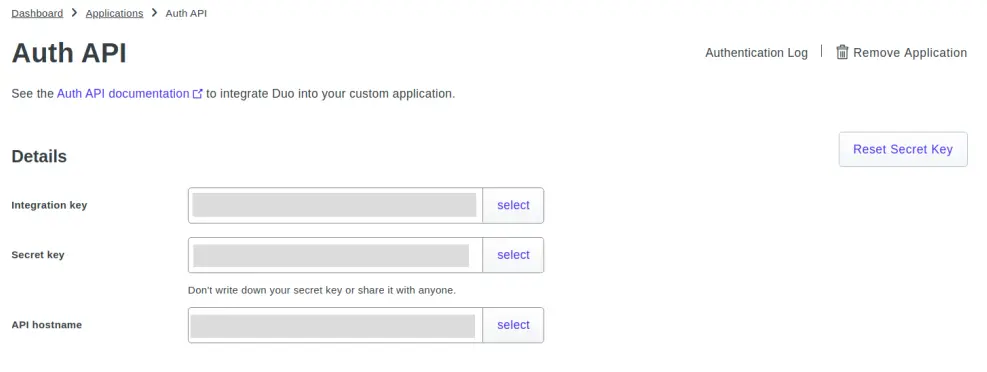Select the API hostname value

pos(513,325)
